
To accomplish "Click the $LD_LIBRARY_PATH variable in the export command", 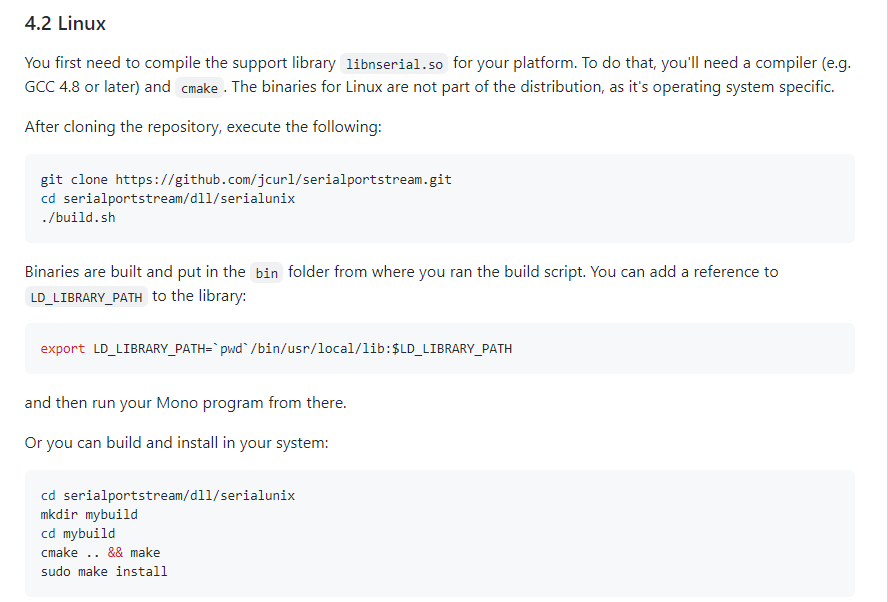I will tap(452, 349).
